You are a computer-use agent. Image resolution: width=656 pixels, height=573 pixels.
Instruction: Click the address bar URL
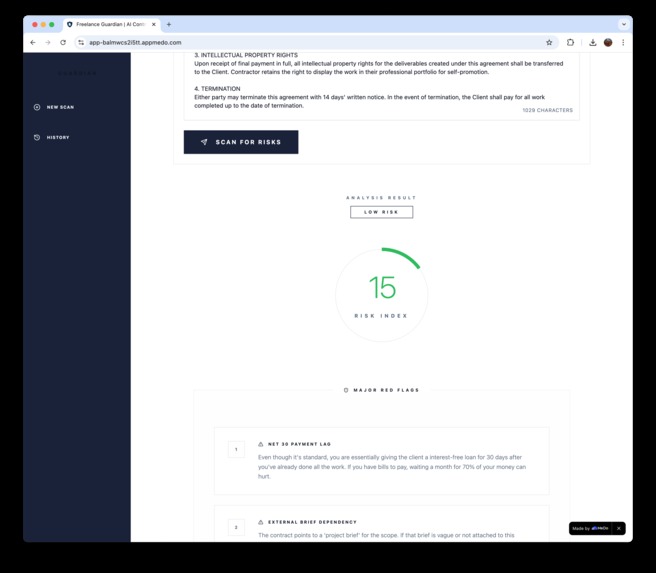coord(135,42)
